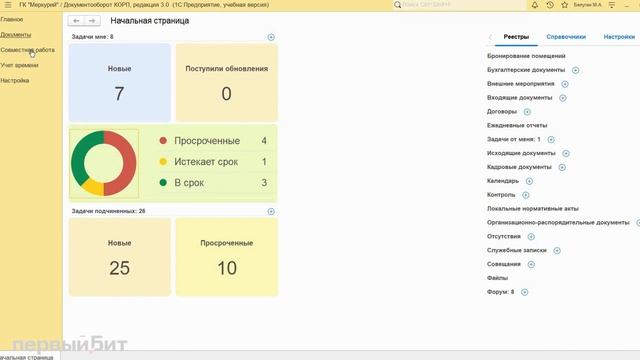
Task: Open the Совместная работа section
Action: click(x=27, y=50)
